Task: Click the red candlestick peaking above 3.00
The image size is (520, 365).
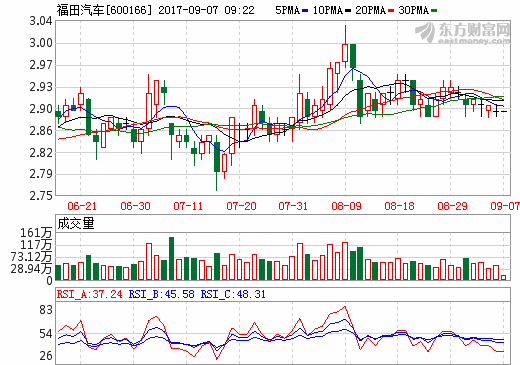Action: tap(345, 47)
